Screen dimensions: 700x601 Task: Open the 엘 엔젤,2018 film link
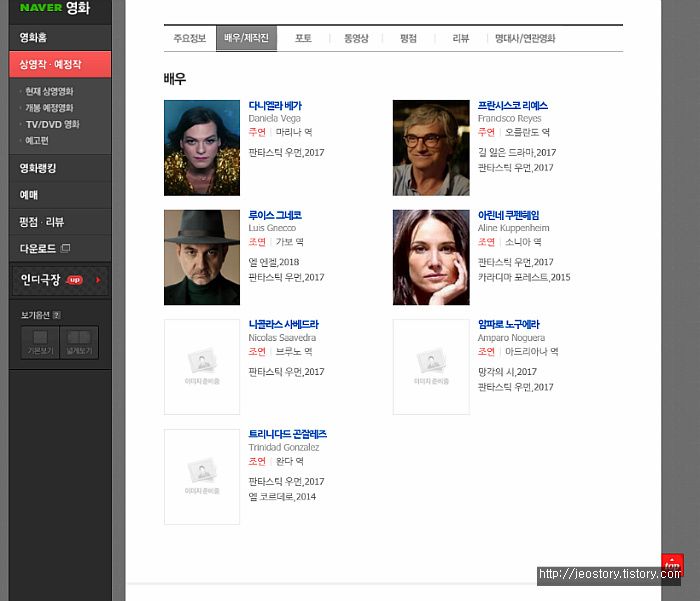[274, 262]
